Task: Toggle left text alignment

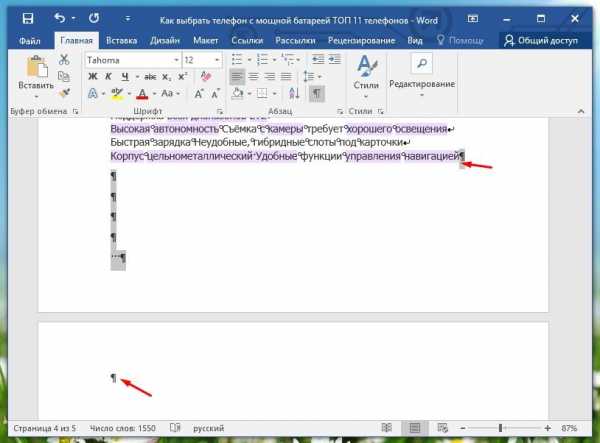Action: (237, 77)
